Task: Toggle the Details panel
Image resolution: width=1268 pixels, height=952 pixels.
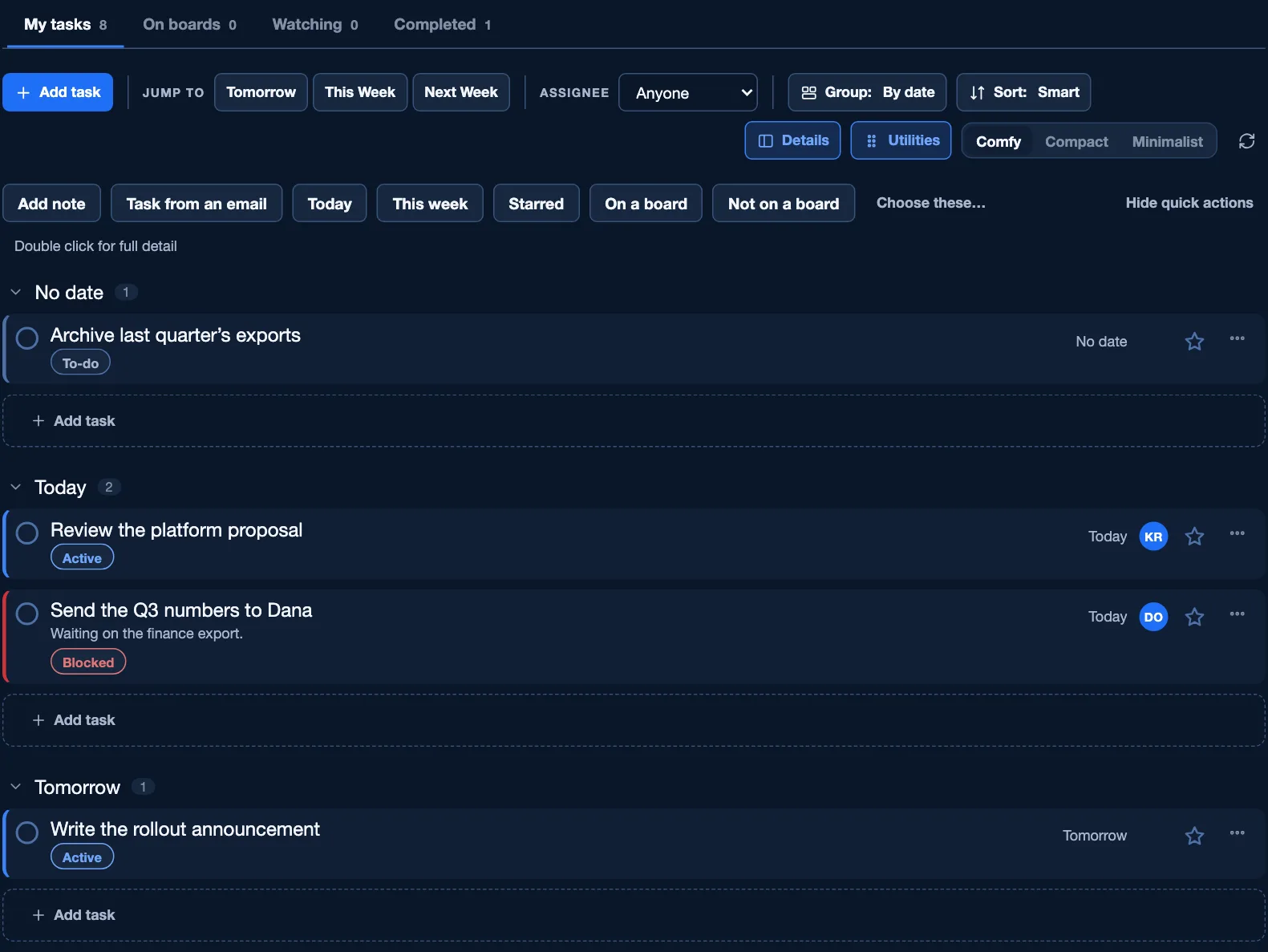Action: point(792,140)
